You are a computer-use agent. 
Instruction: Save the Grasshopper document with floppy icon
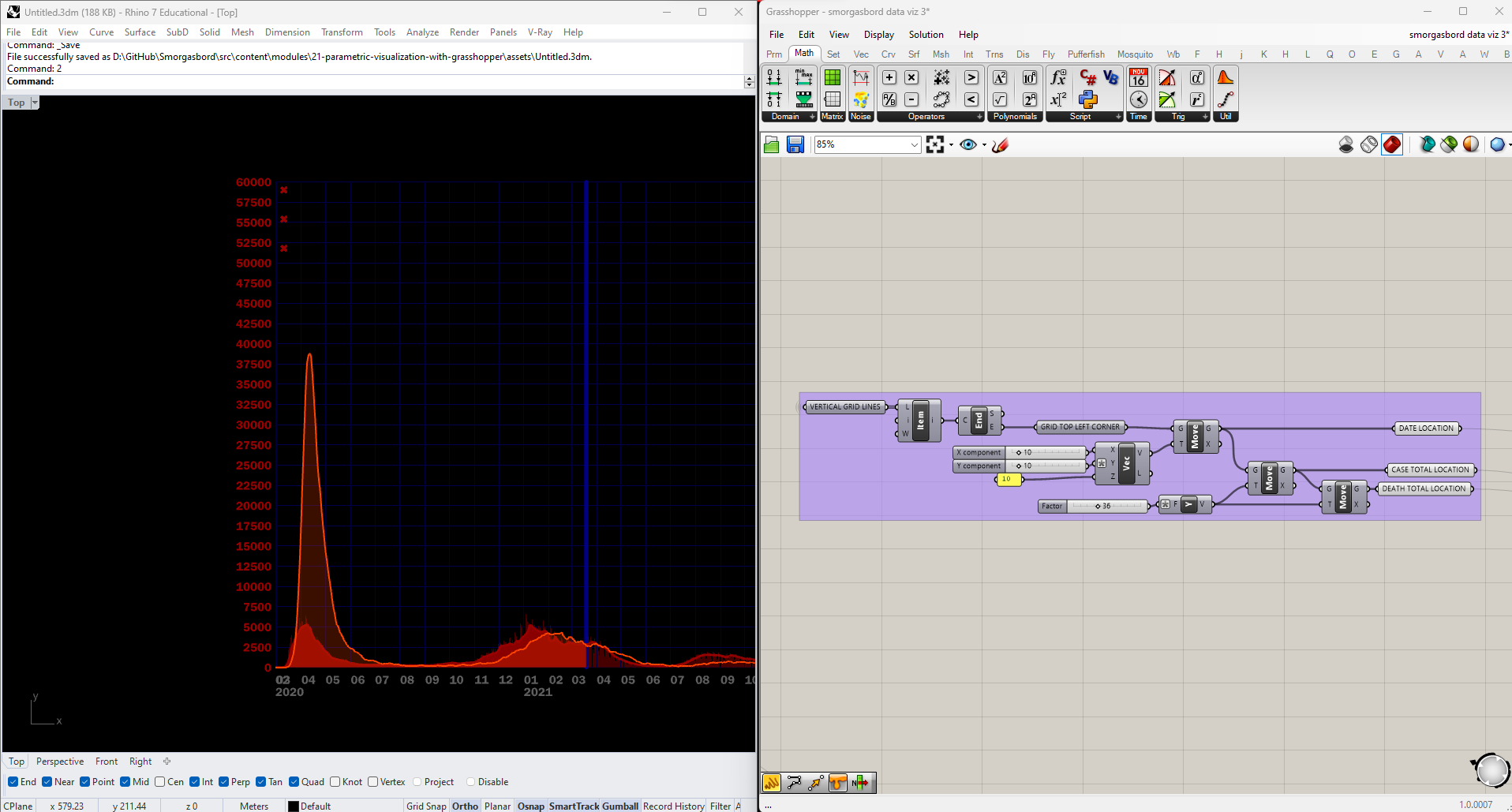point(795,144)
